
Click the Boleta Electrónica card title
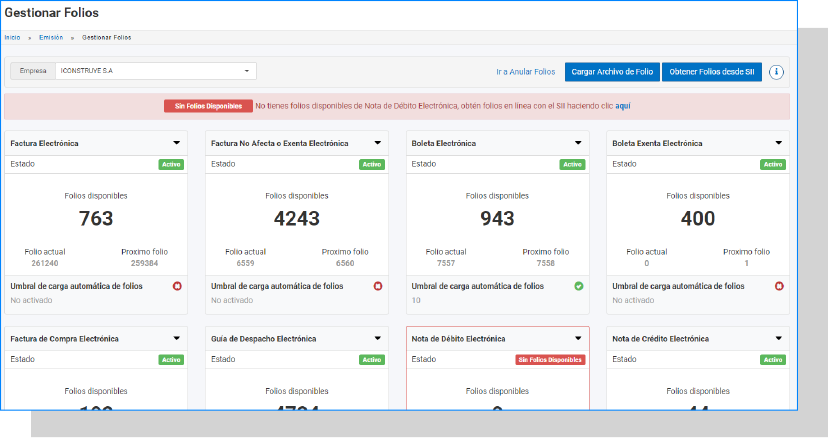tap(444, 143)
